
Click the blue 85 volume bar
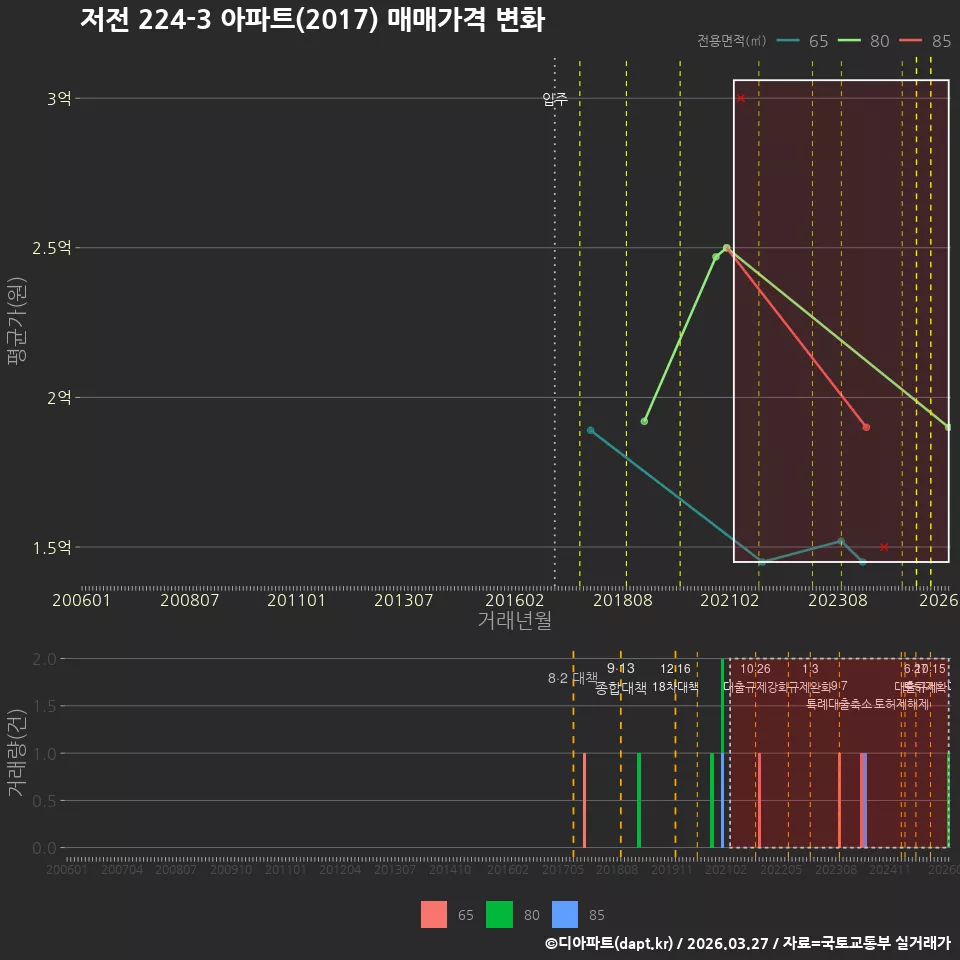click(722, 800)
